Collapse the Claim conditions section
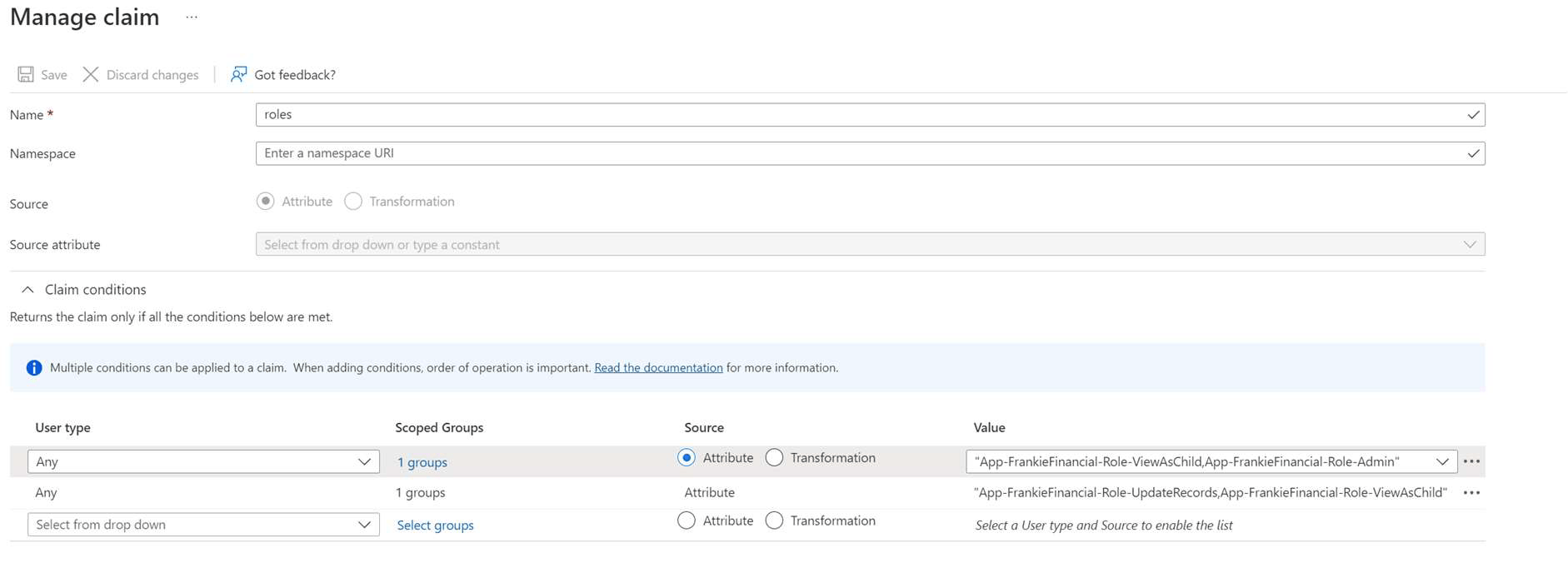Image resolution: width=1568 pixels, height=568 pixels. tap(27, 290)
